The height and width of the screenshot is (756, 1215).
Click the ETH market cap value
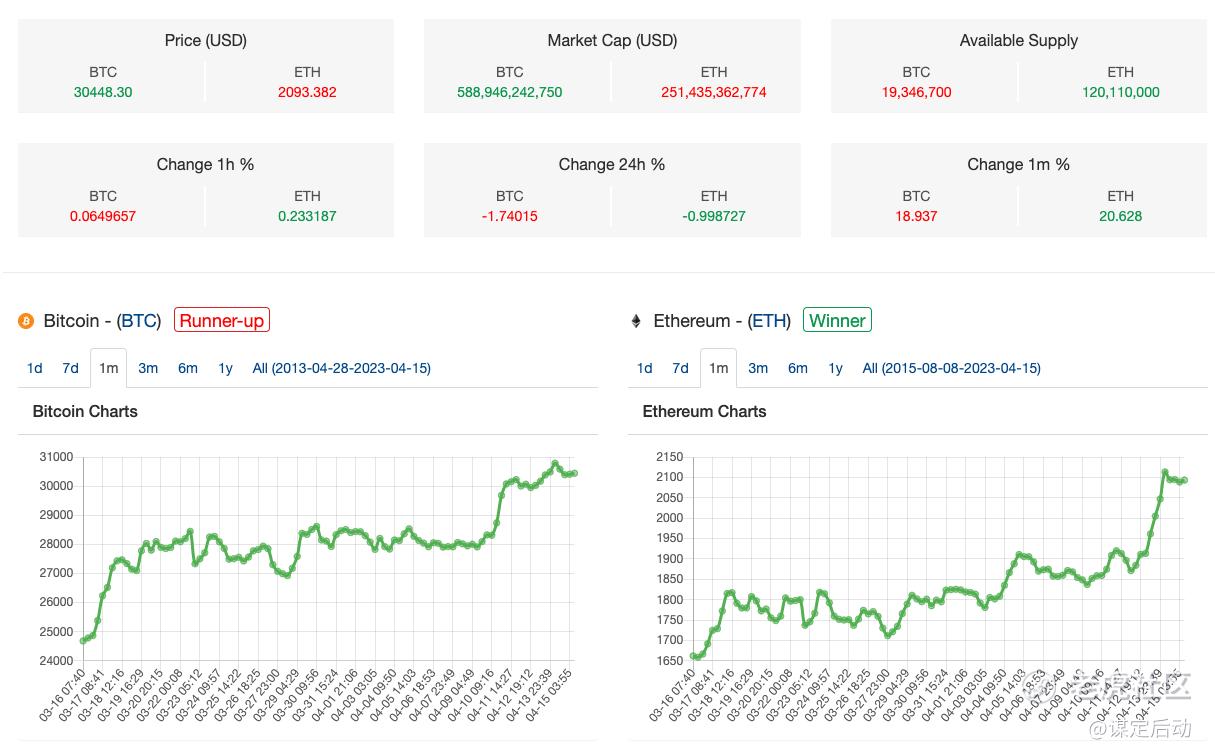point(714,92)
